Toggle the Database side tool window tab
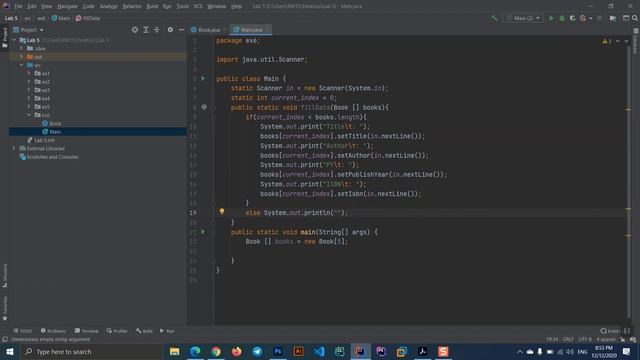The width and height of the screenshot is (640, 360). pyautogui.click(x=636, y=41)
